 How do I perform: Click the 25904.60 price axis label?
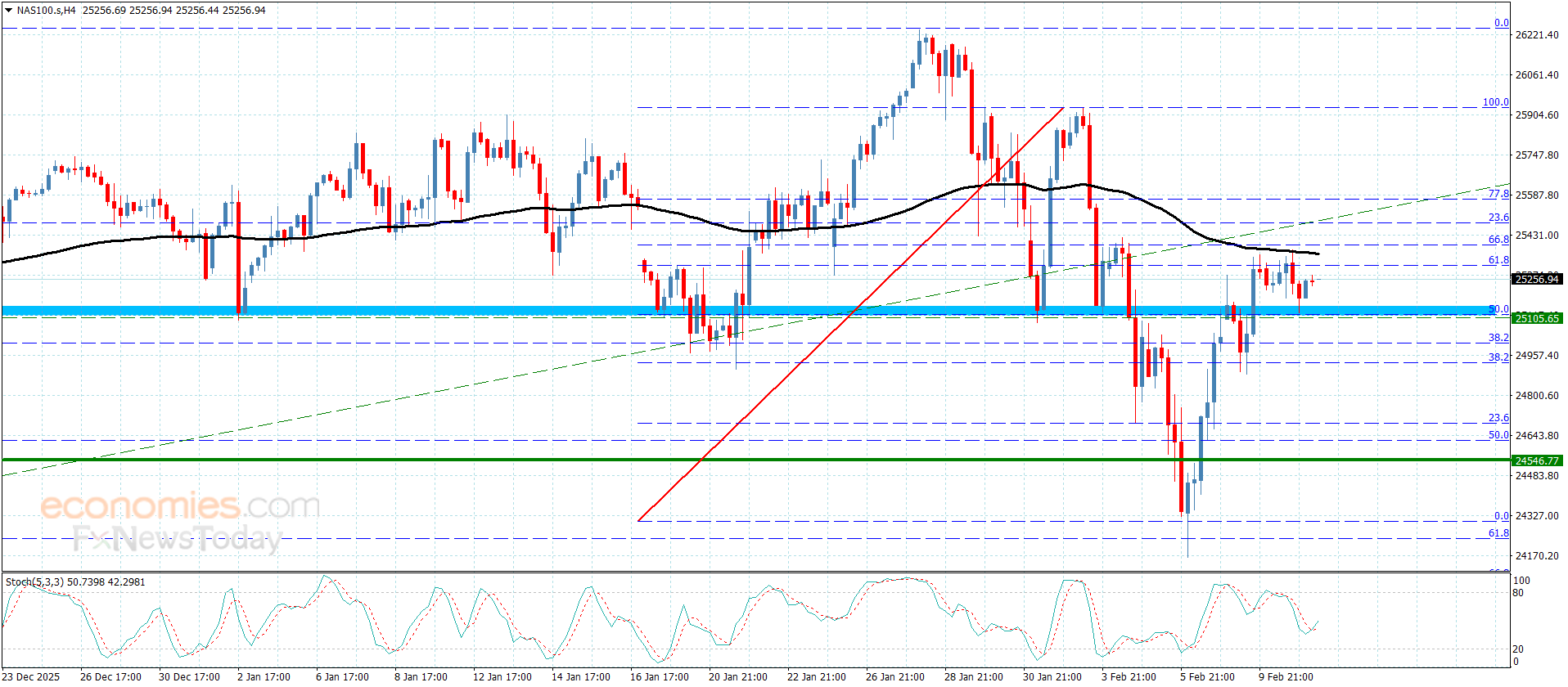pos(1537,115)
